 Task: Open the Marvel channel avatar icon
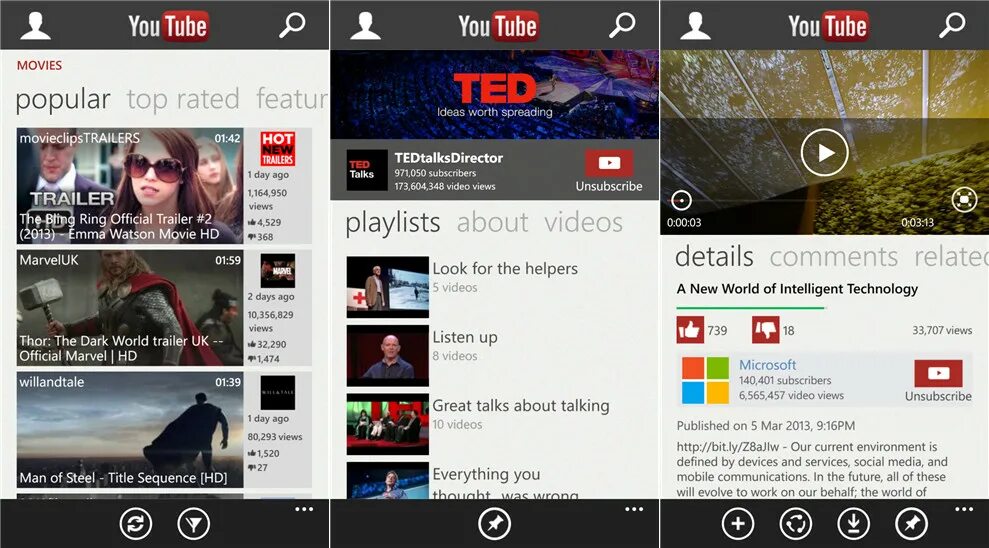pos(278,271)
